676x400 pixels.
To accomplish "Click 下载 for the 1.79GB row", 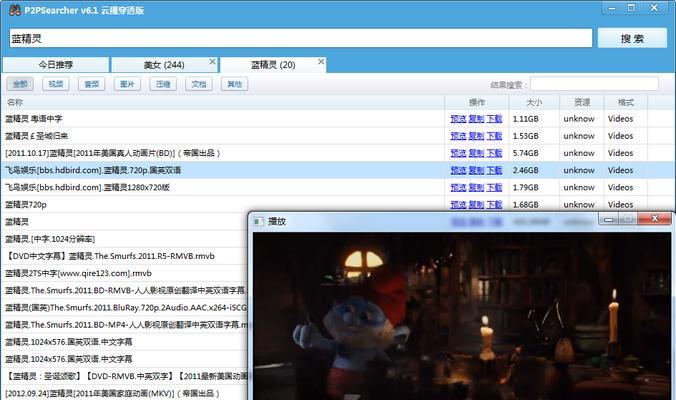I will pyautogui.click(x=494, y=188).
